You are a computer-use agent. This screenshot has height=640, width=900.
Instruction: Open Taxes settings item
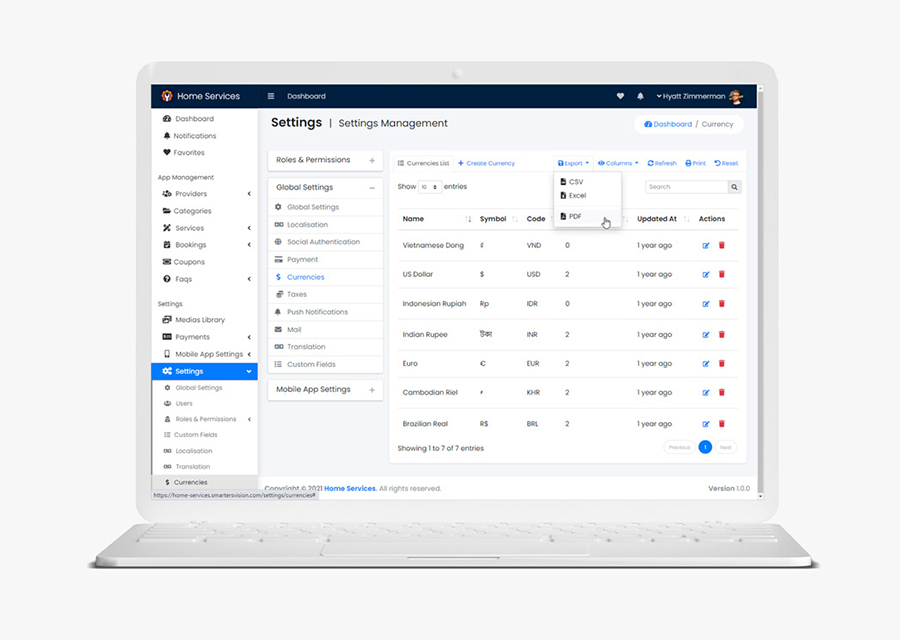(325, 294)
